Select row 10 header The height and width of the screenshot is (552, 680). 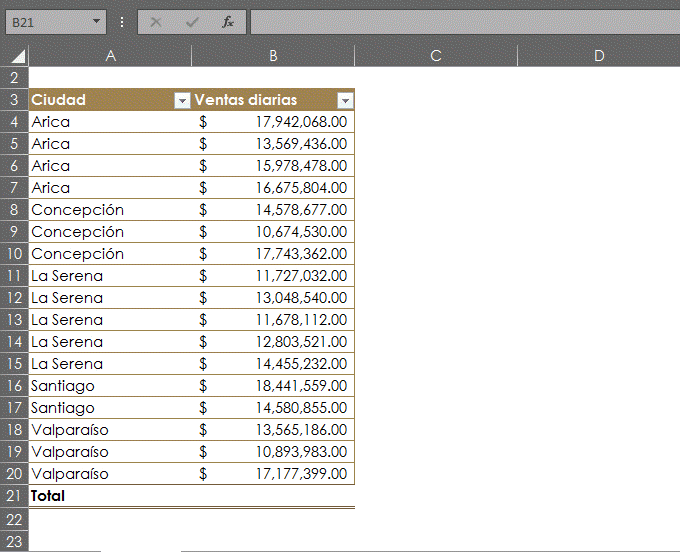click(x=14, y=254)
